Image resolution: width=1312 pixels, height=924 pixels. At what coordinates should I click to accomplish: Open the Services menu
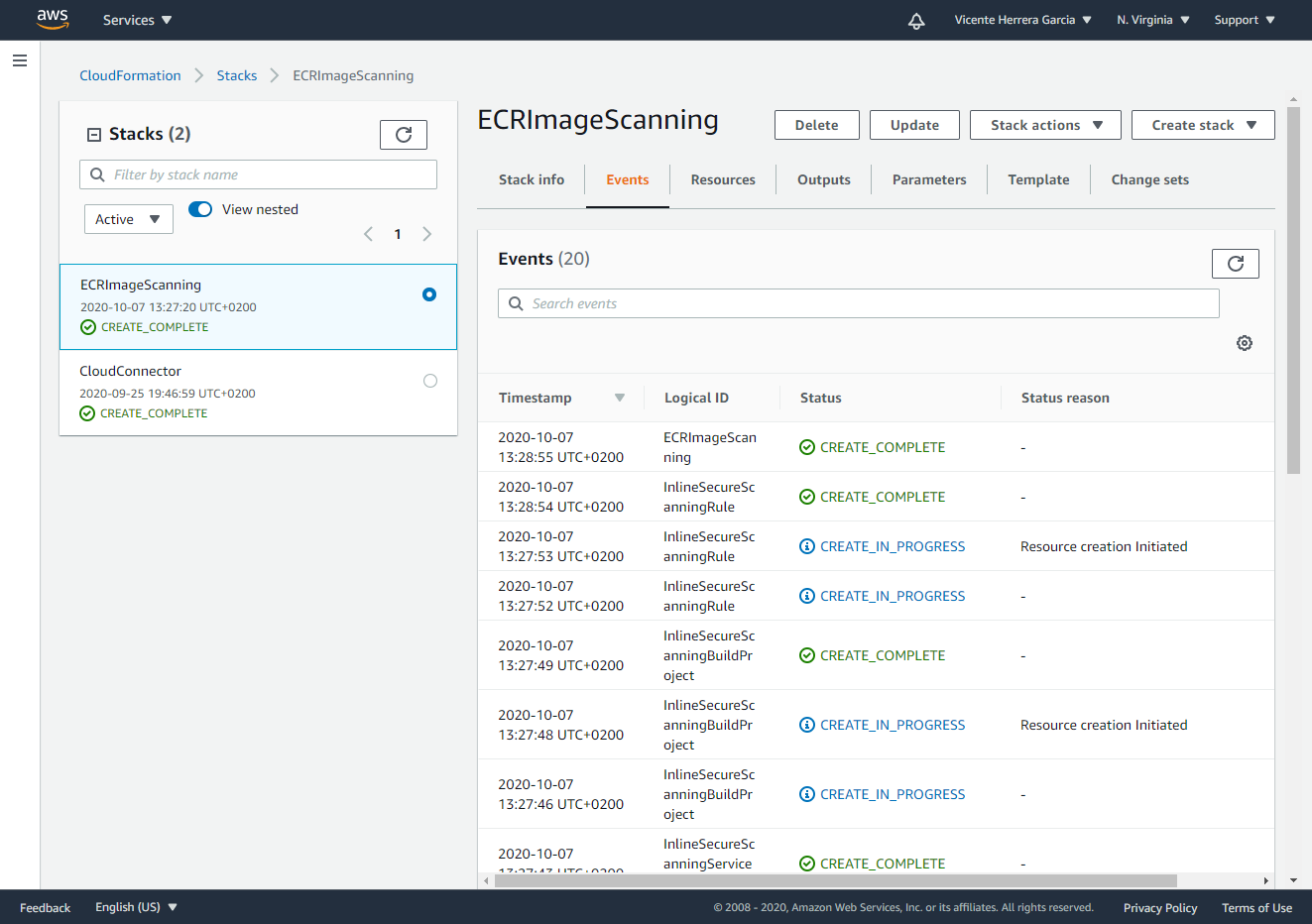click(x=138, y=20)
